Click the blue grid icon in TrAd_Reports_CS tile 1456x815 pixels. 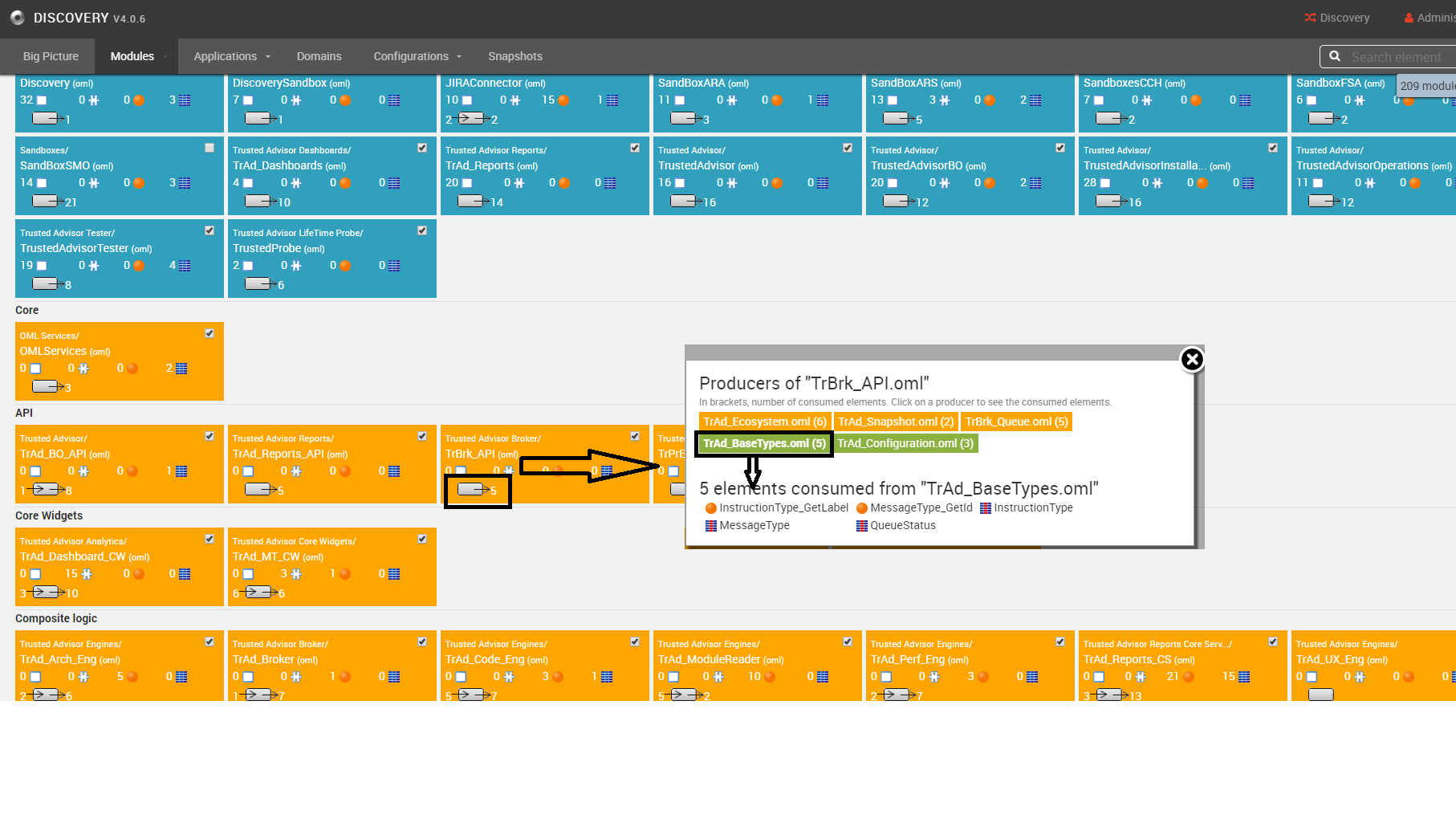pos(1244,677)
